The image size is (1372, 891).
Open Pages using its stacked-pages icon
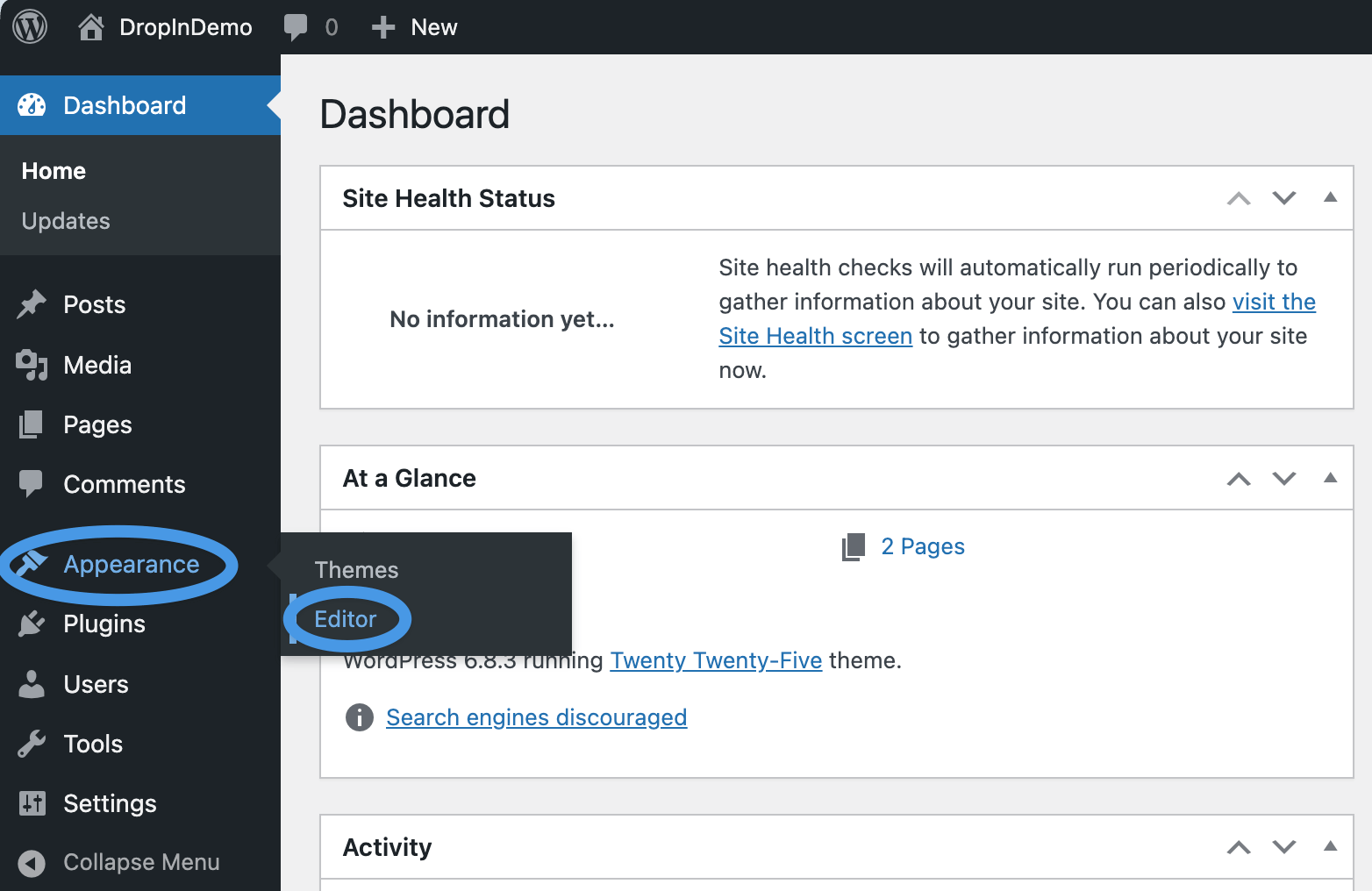[x=32, y=424]
